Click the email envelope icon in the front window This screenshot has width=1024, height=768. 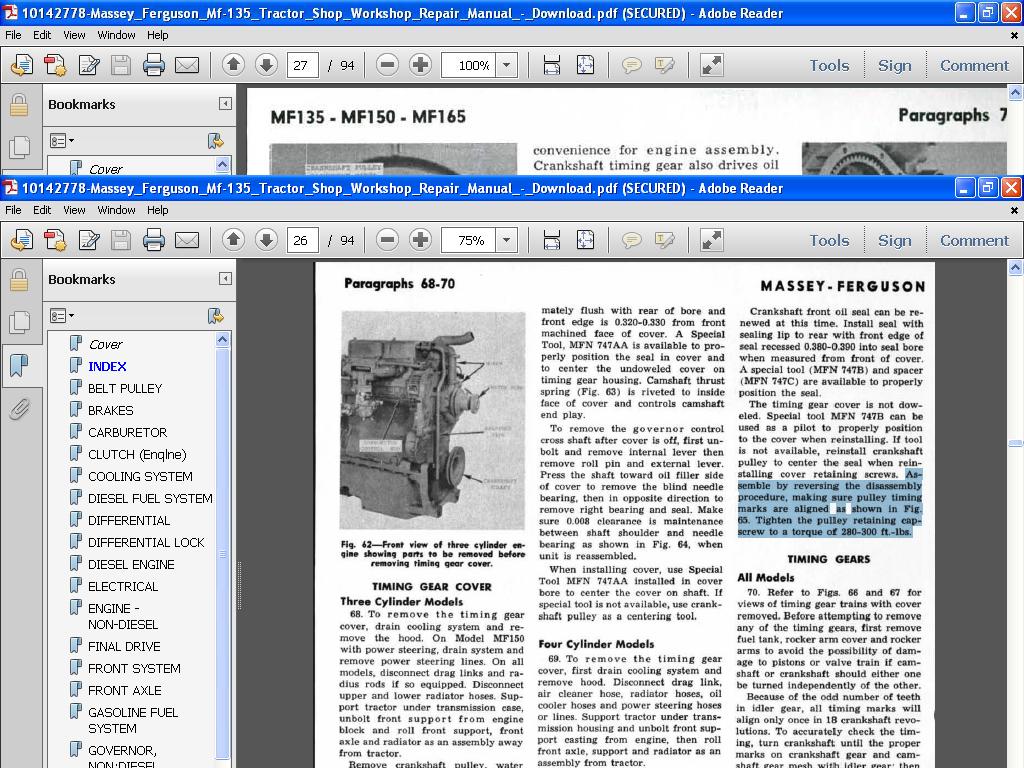(x=187, y=240)
